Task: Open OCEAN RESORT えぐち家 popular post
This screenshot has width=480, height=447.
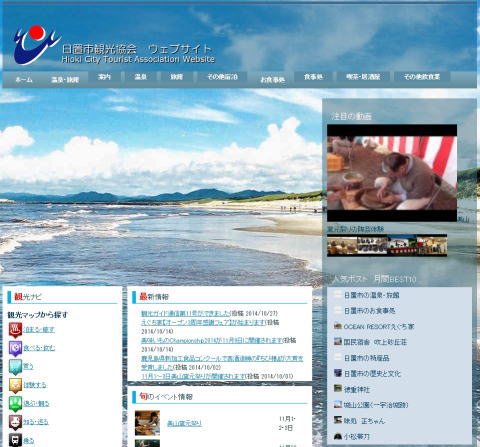Action: (x=379, y=327)
